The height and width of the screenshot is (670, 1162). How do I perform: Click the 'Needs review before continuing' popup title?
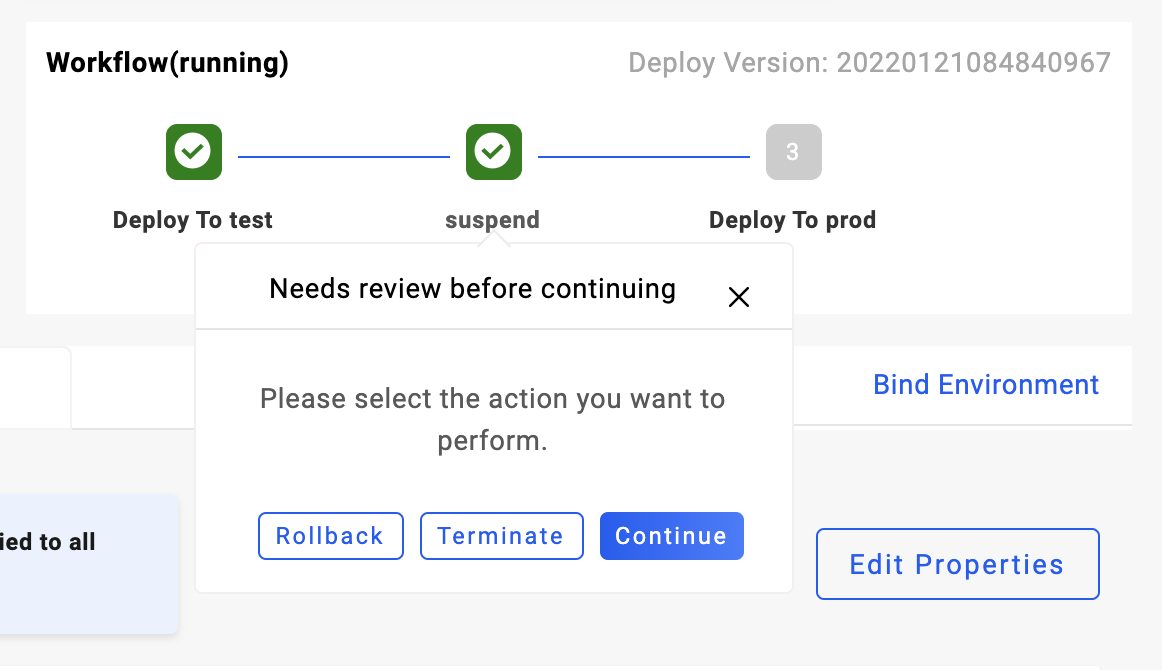click(x=472, y=289)
